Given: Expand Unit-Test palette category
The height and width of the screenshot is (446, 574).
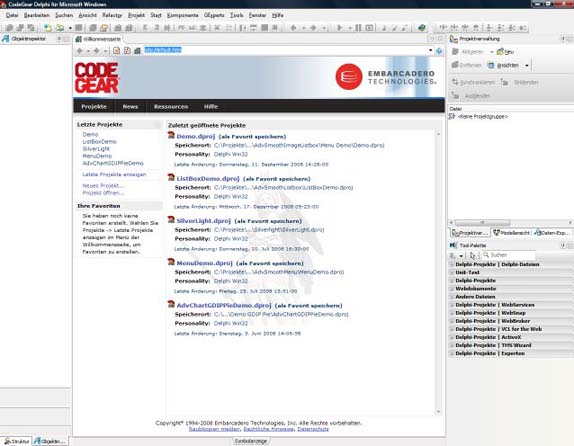Looking at the screenshot, I should tap(511, 272).
